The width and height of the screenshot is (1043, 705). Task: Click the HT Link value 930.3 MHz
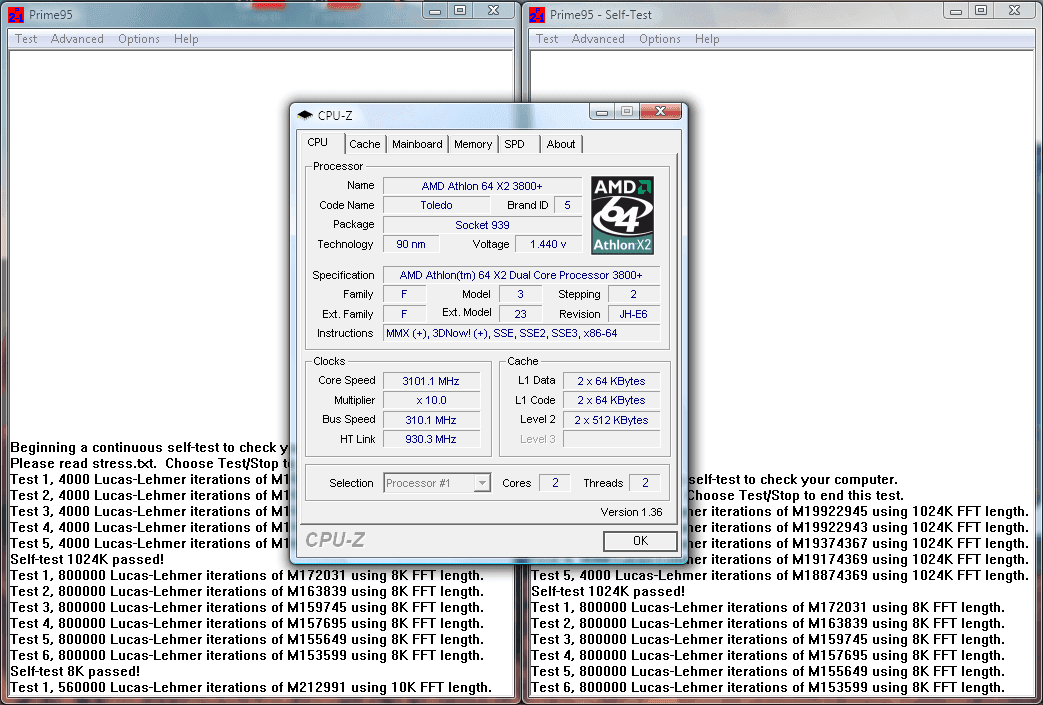click(x=431, y=439)
